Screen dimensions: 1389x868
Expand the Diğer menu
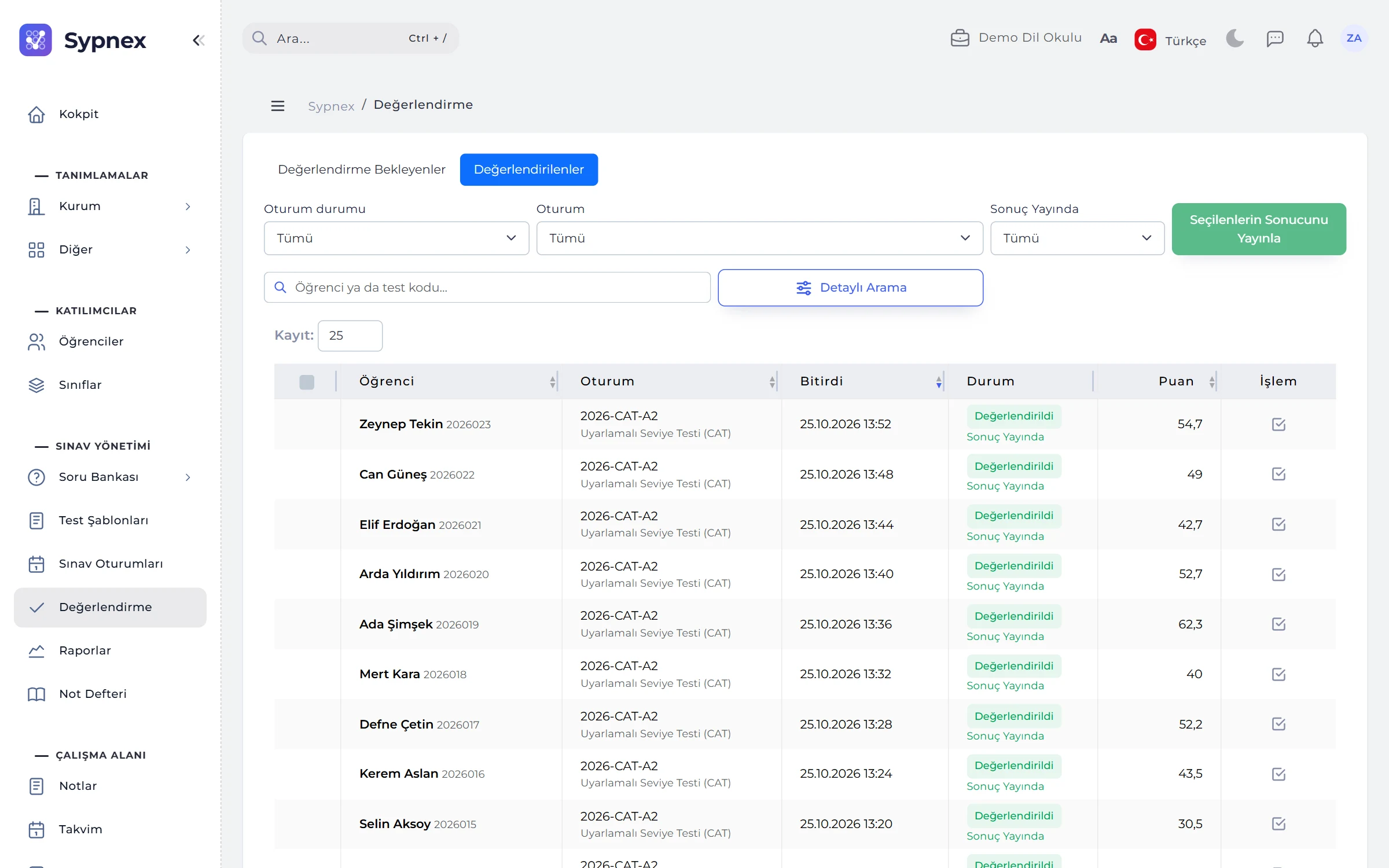pyautogui.click(x=110, y=249)
